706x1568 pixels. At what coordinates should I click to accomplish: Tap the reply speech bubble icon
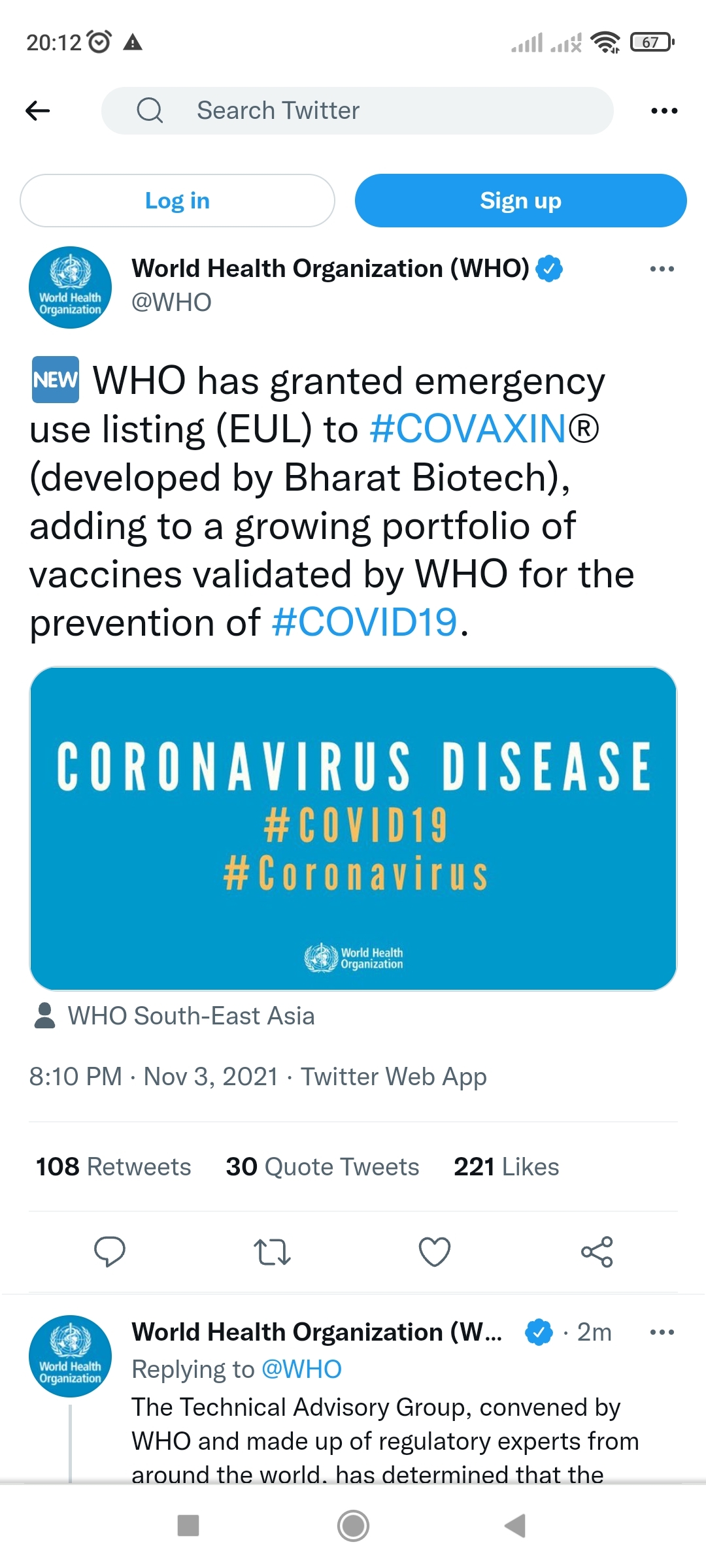(110, 1252)
